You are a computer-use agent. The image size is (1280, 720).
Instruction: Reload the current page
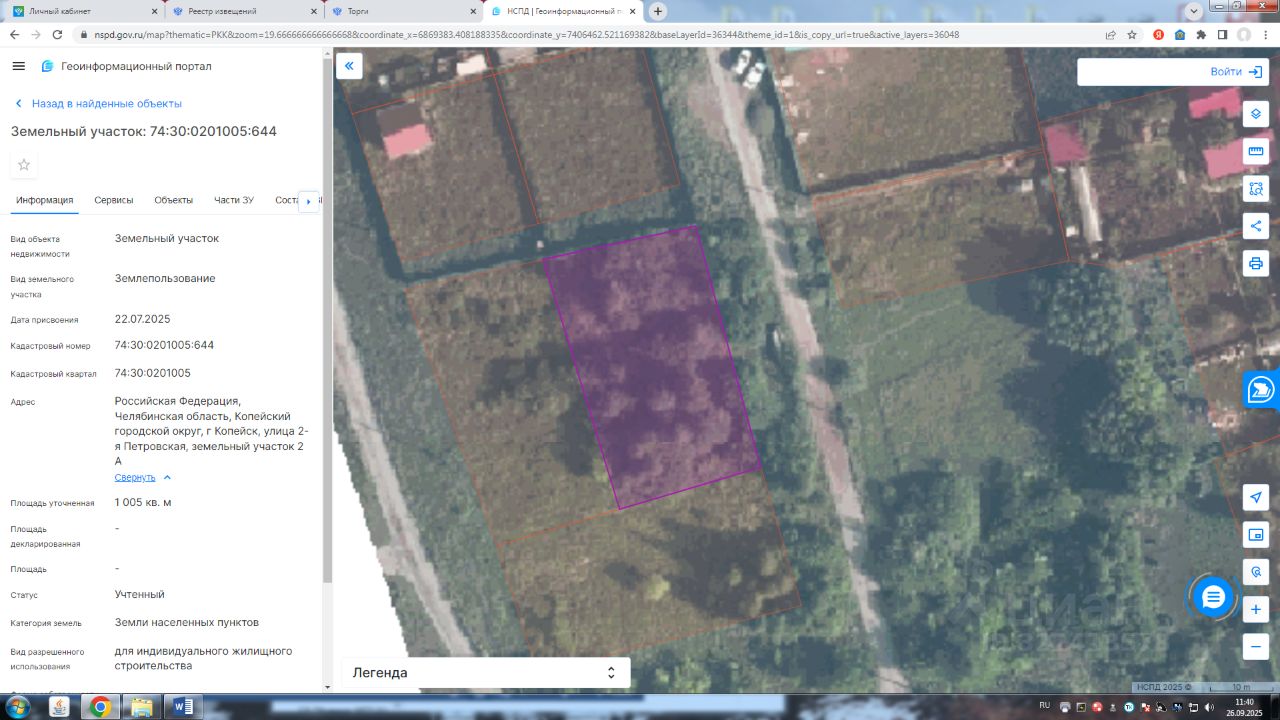click(58, 34)
